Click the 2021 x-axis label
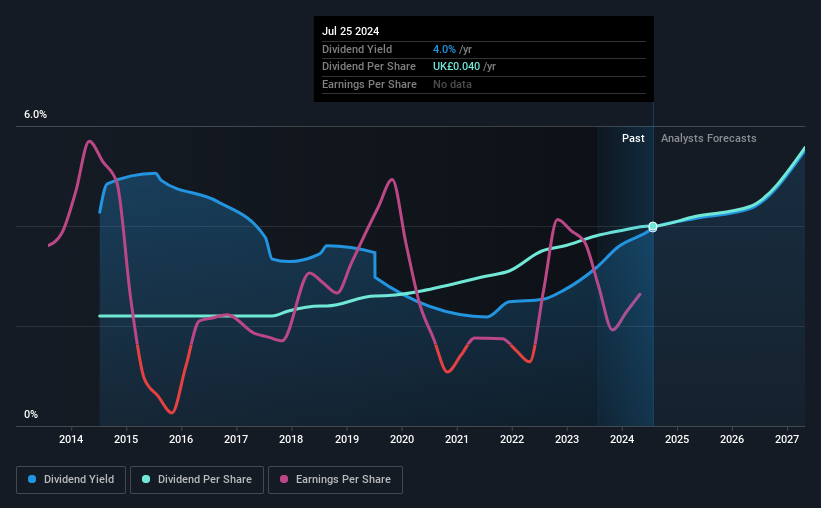The height and width of the screenshot is (508, 821). [x=457, y=439]
